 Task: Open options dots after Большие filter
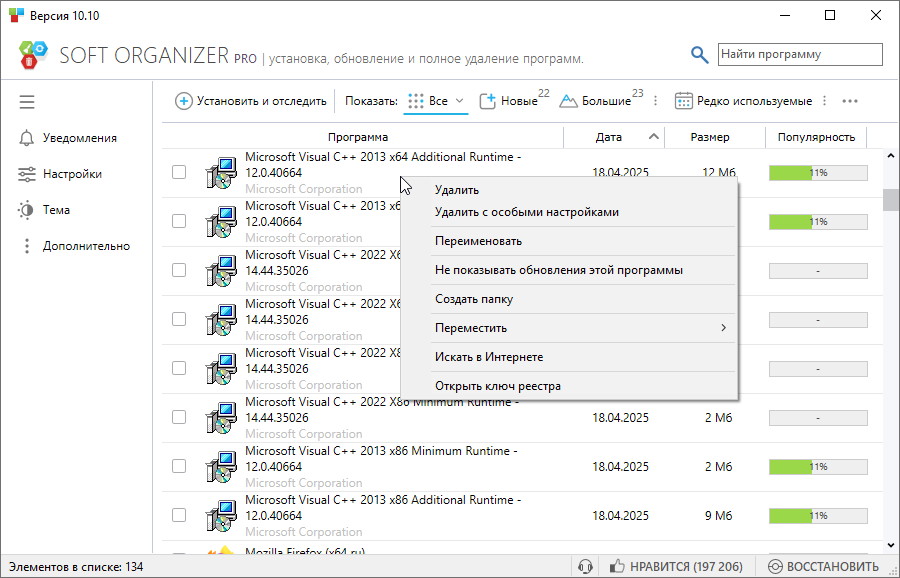click(655, 102)
